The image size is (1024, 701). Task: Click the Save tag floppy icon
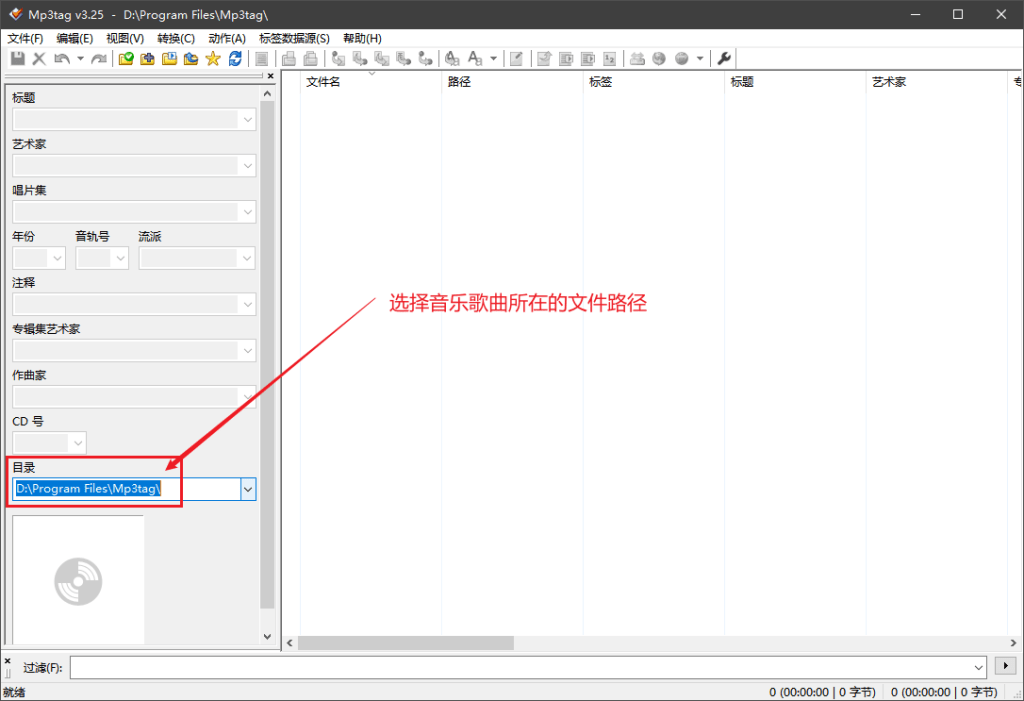[x=18, y=59]
